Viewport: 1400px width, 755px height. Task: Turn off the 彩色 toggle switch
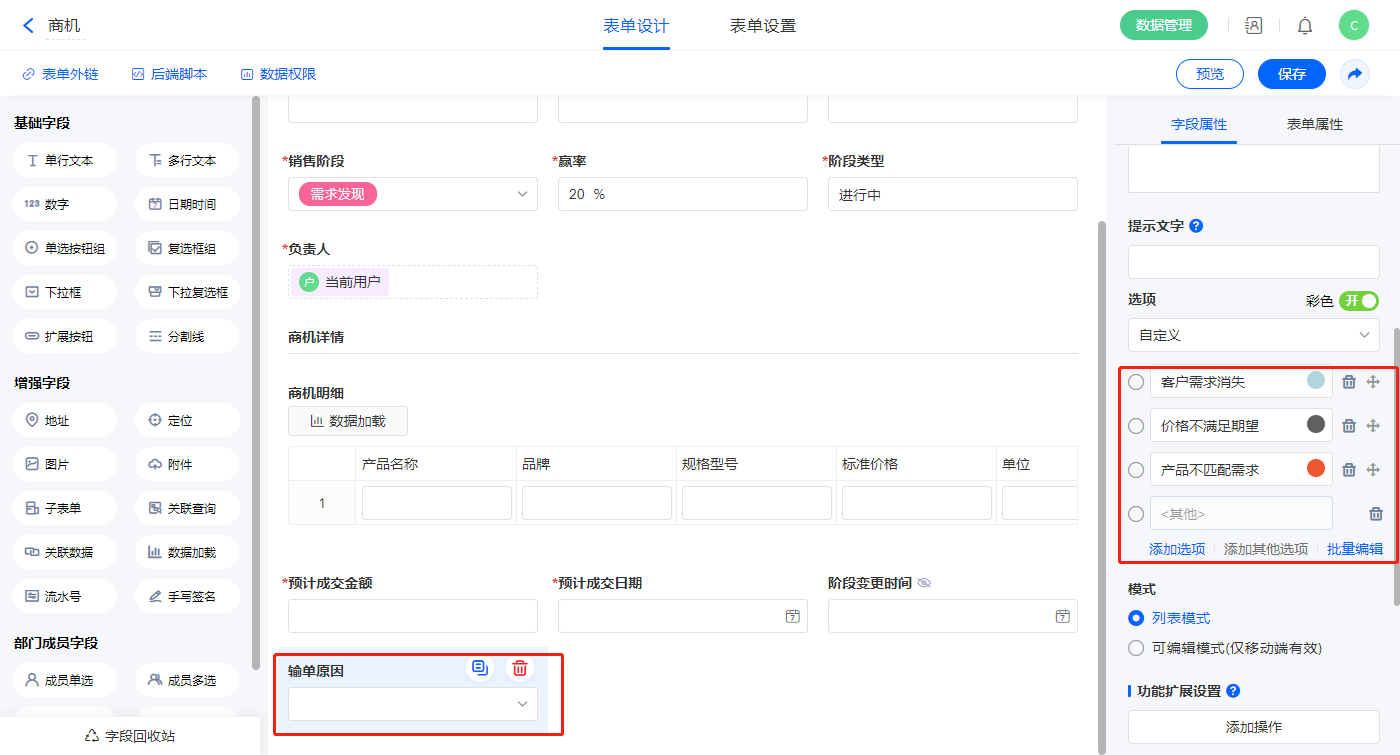pyautogui.click(x=1359, y=301)
